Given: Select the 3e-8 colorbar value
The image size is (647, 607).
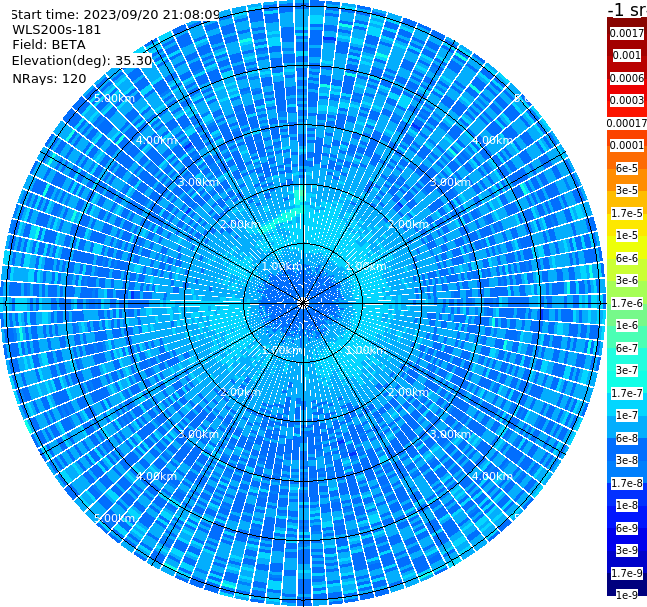Looking at the screenshot, I should pyautogui.click(x=627, y=461).
